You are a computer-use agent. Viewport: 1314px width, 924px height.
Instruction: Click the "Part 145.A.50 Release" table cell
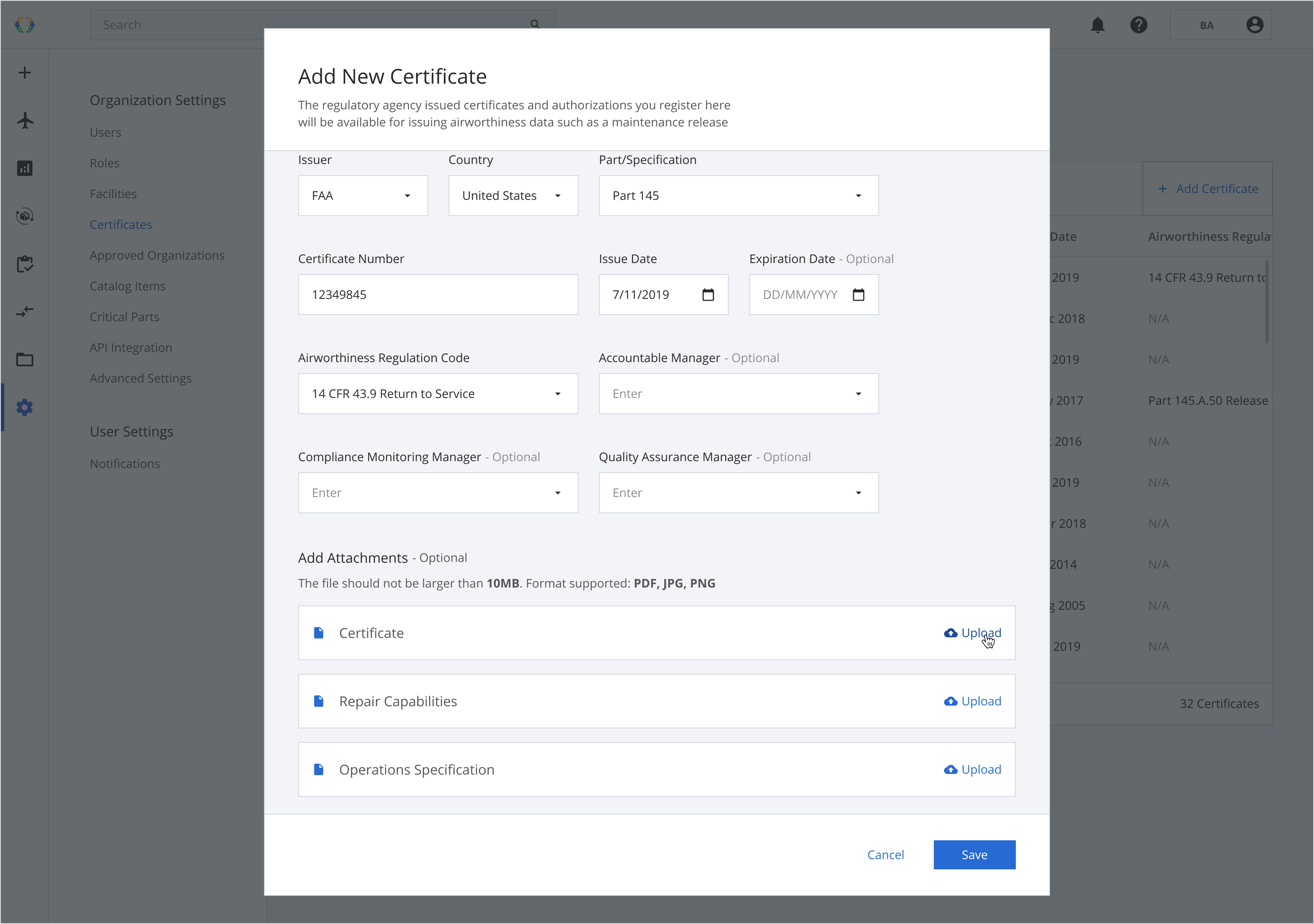click(x=1208, y=401)
